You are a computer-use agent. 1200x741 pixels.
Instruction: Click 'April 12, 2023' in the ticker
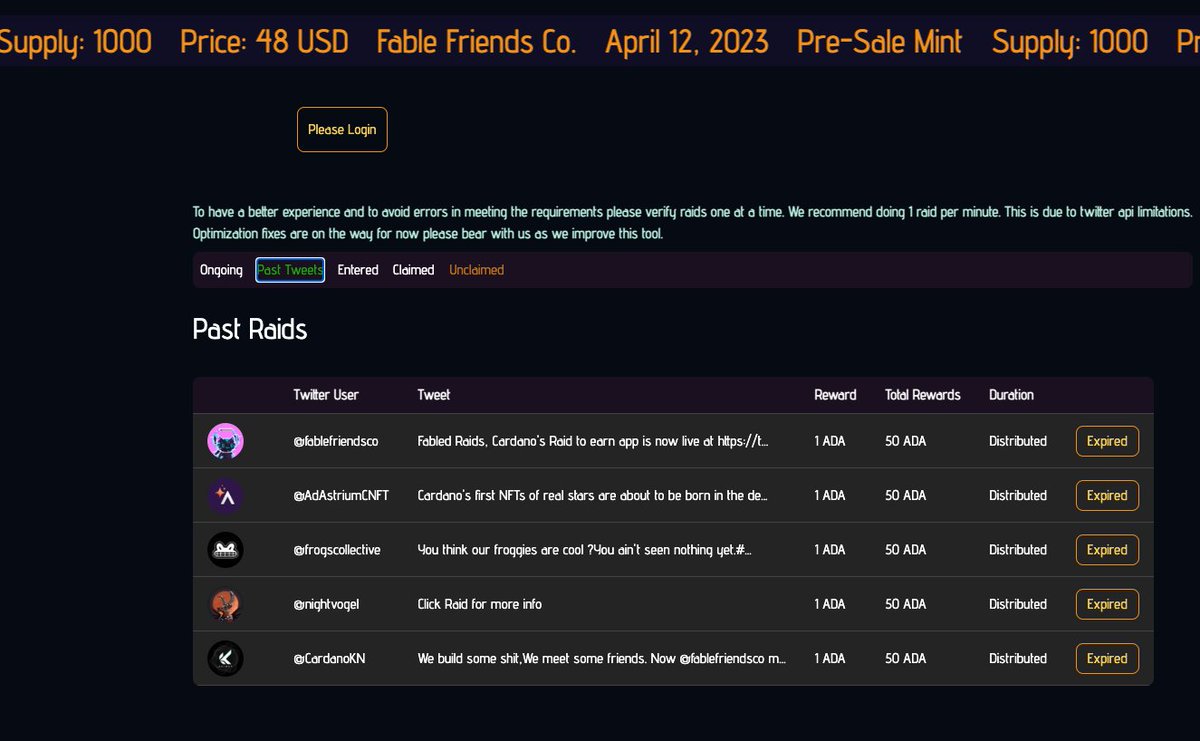(687, 41)
